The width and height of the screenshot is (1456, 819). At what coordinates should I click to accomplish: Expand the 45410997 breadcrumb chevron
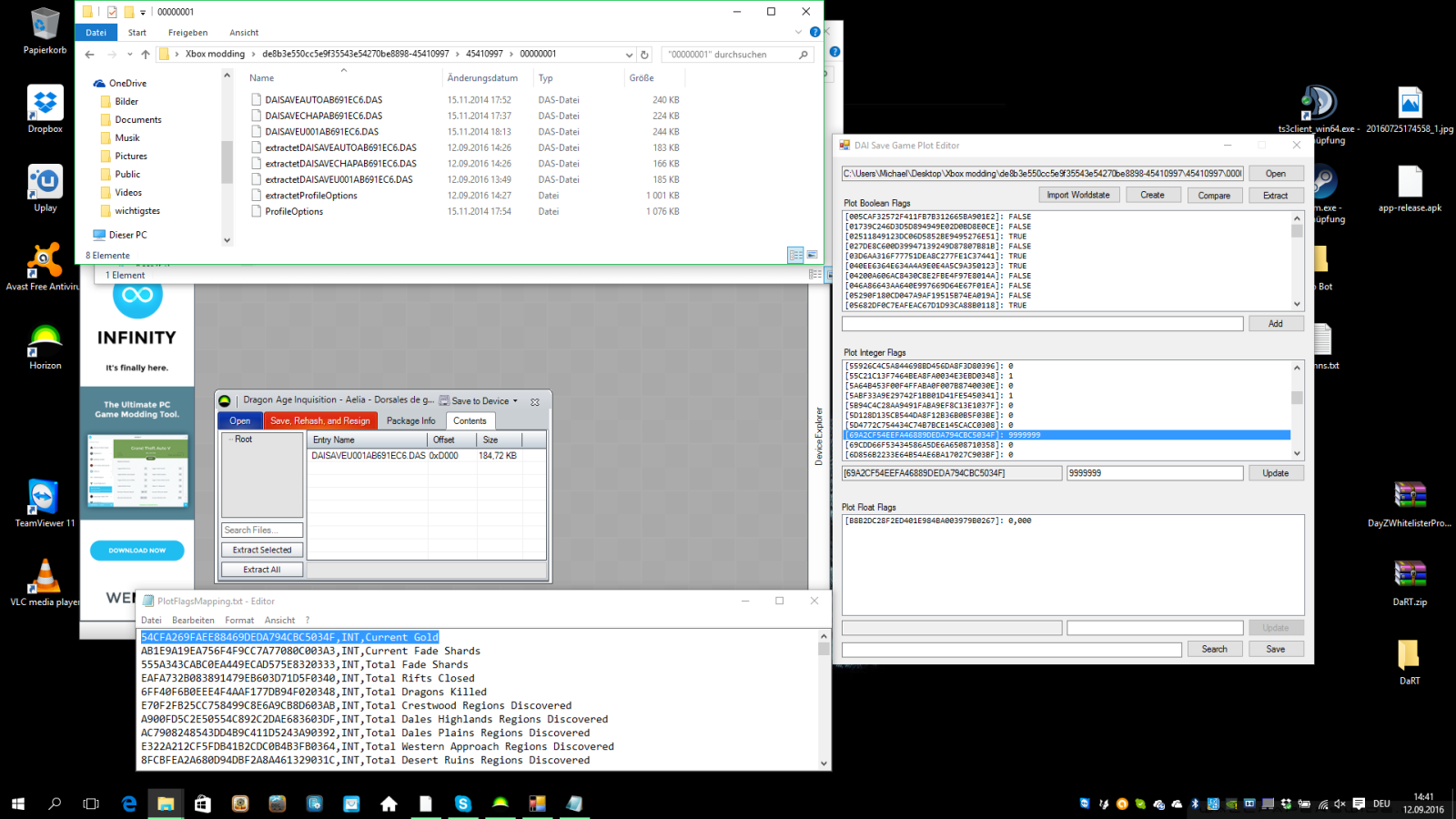pos(511,54)
